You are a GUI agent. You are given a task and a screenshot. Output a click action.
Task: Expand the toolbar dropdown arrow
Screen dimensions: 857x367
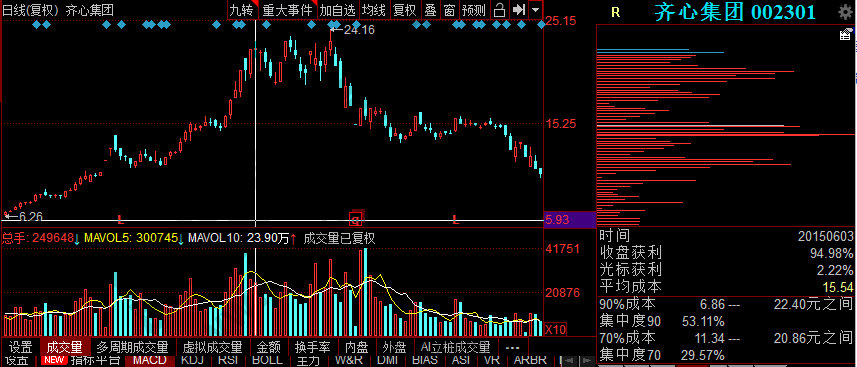pyautogui.click(x=536, y=9)
